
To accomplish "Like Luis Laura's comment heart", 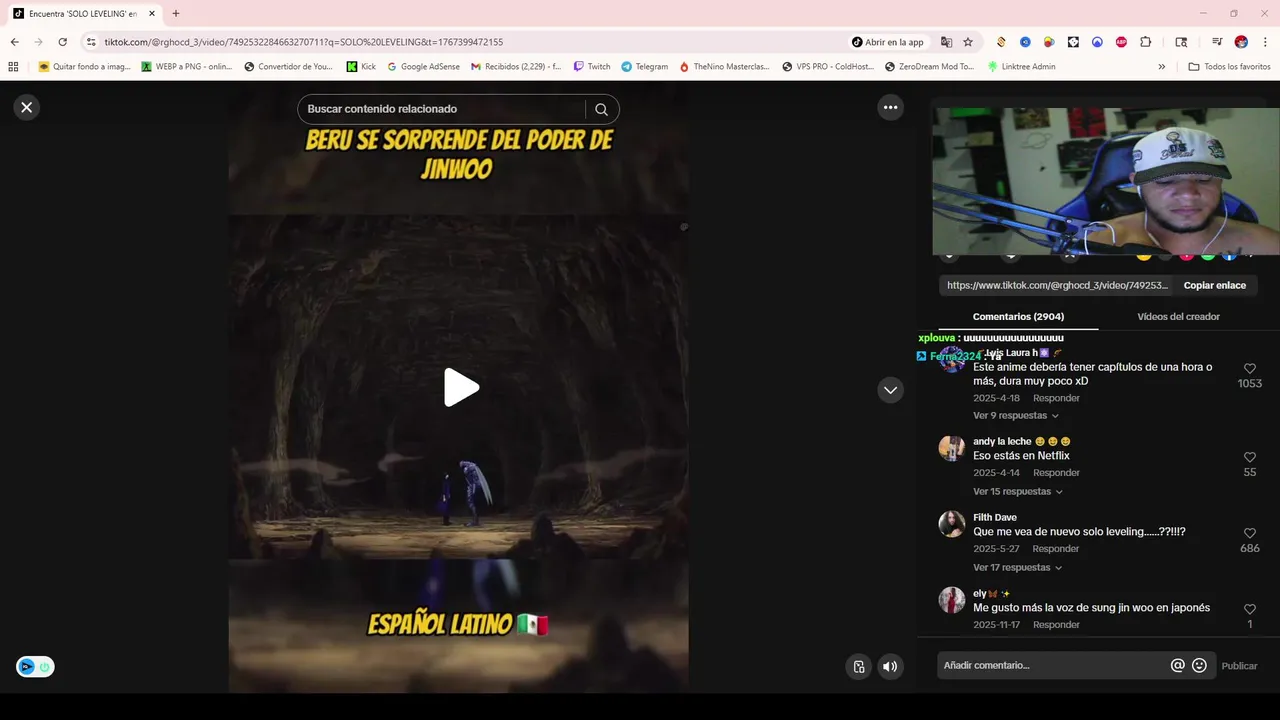I will pos(1249,369).
